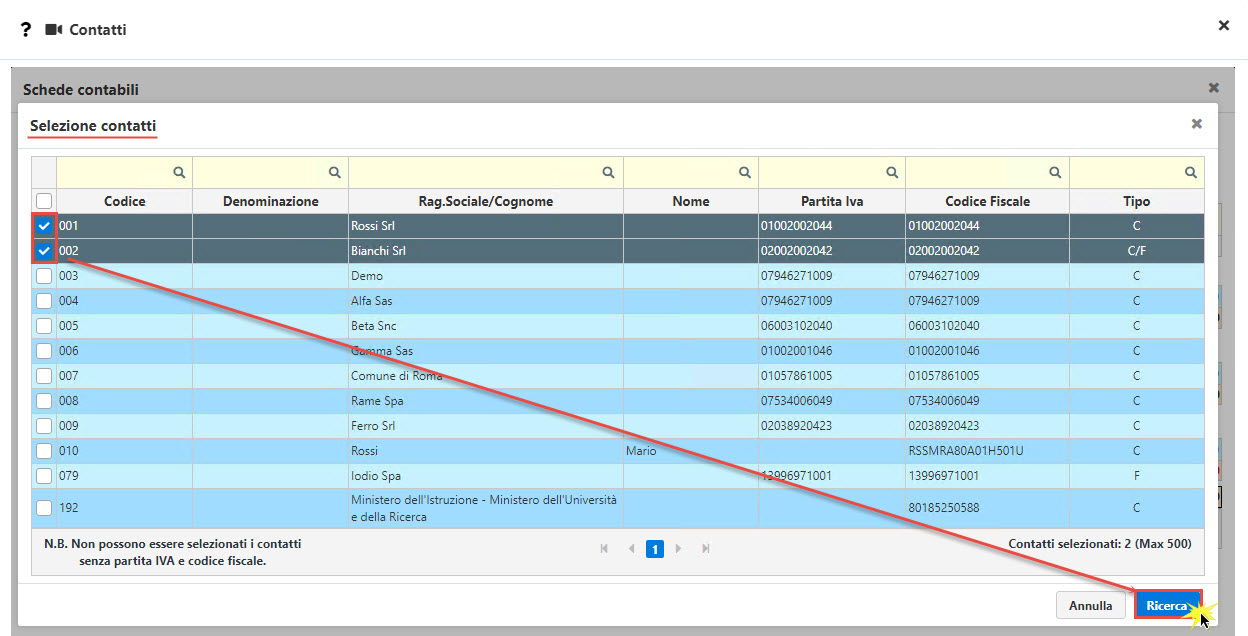Click the Annulla button
The width and height of the screenshot is (1248, 636).
tap(1090, 605)
